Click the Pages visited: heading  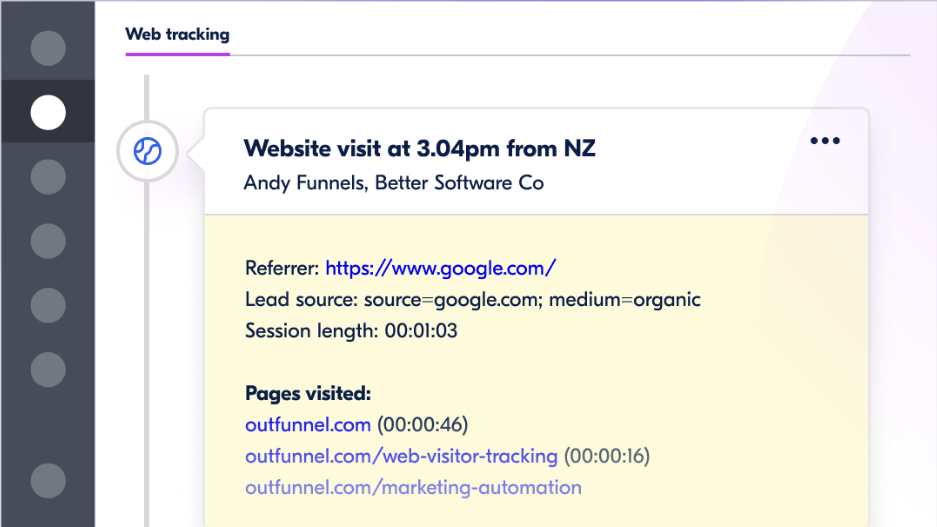point(308,393)
